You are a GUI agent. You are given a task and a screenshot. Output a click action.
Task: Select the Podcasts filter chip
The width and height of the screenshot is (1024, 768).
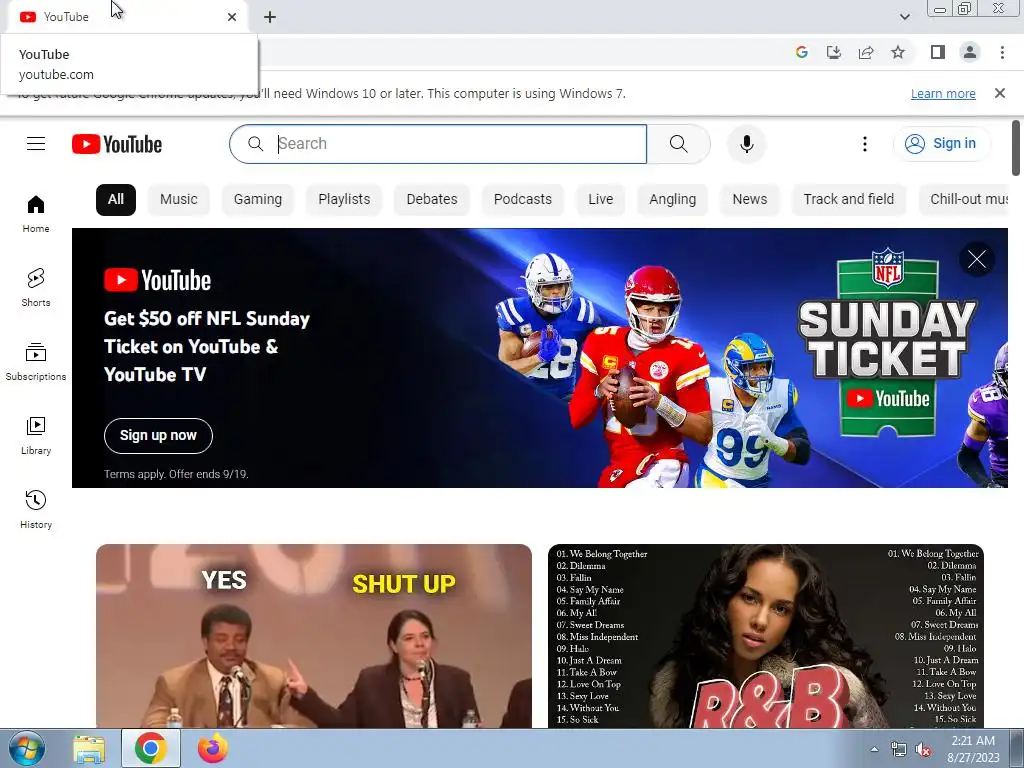pyautogui.click(x=522, y=199)
